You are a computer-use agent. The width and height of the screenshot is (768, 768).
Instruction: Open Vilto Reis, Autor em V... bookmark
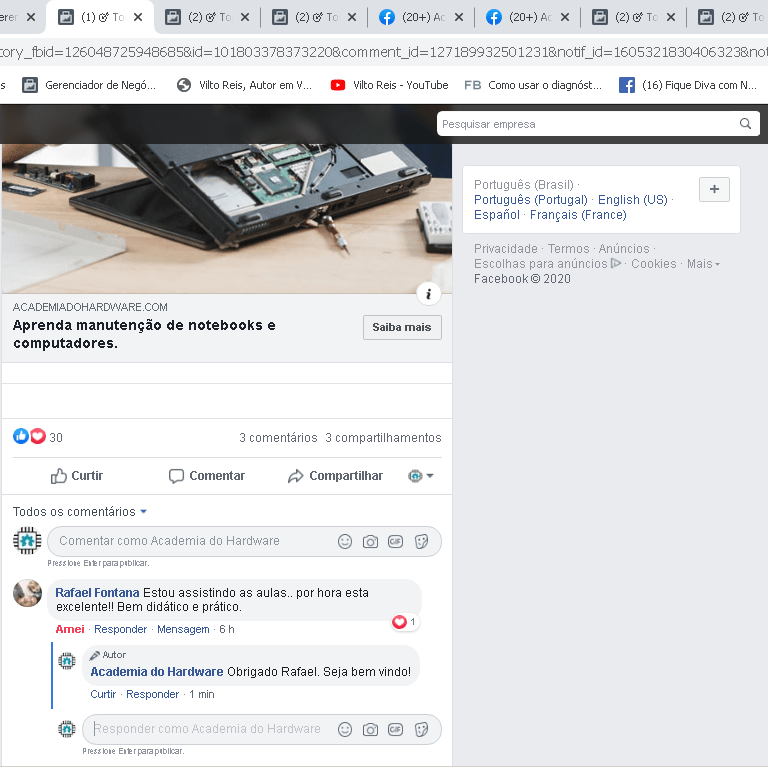244,85
